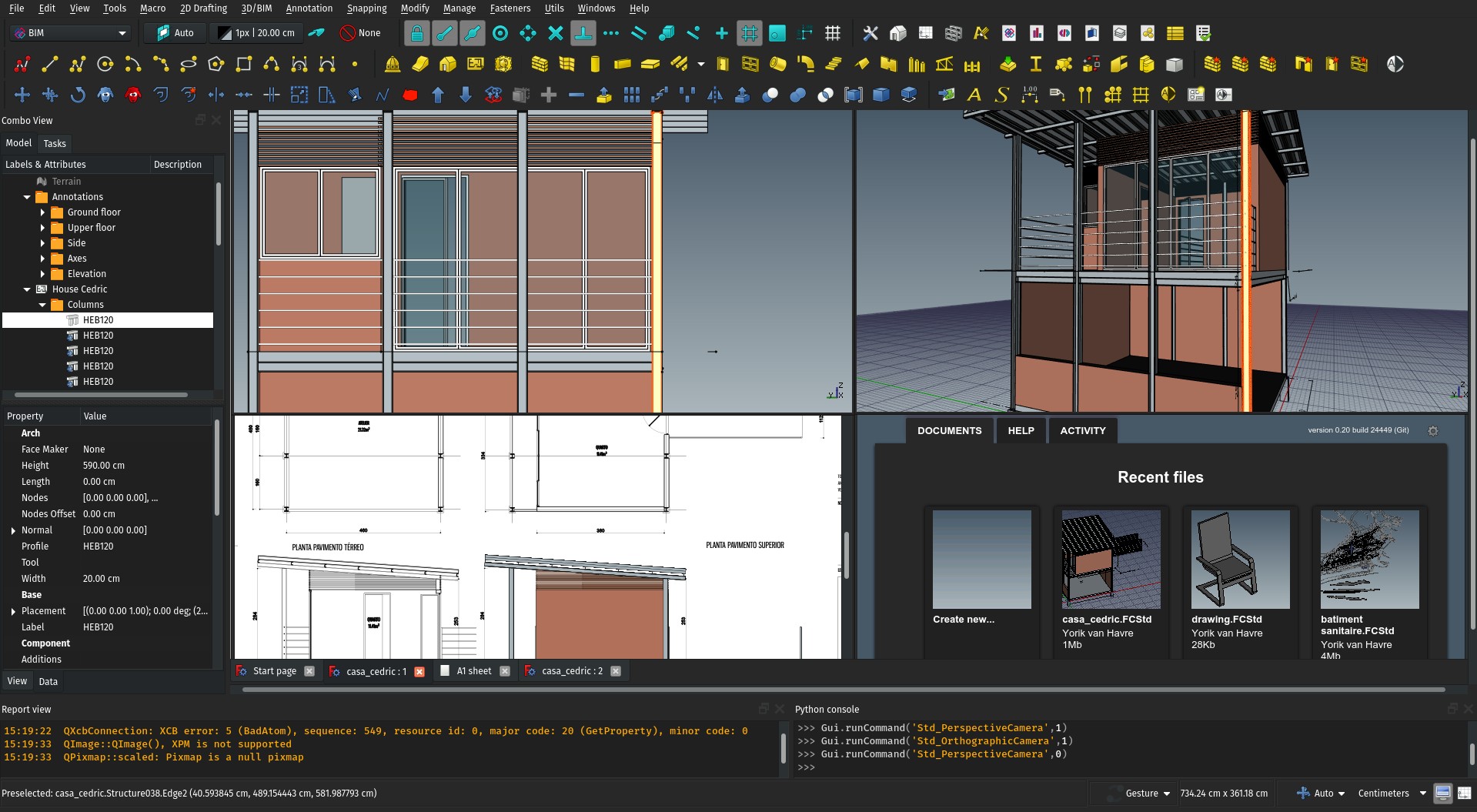The height and width of the screenshot is (812, 1477).
Task: Select the Draft Move tool
Action: (x=22, y=94)
